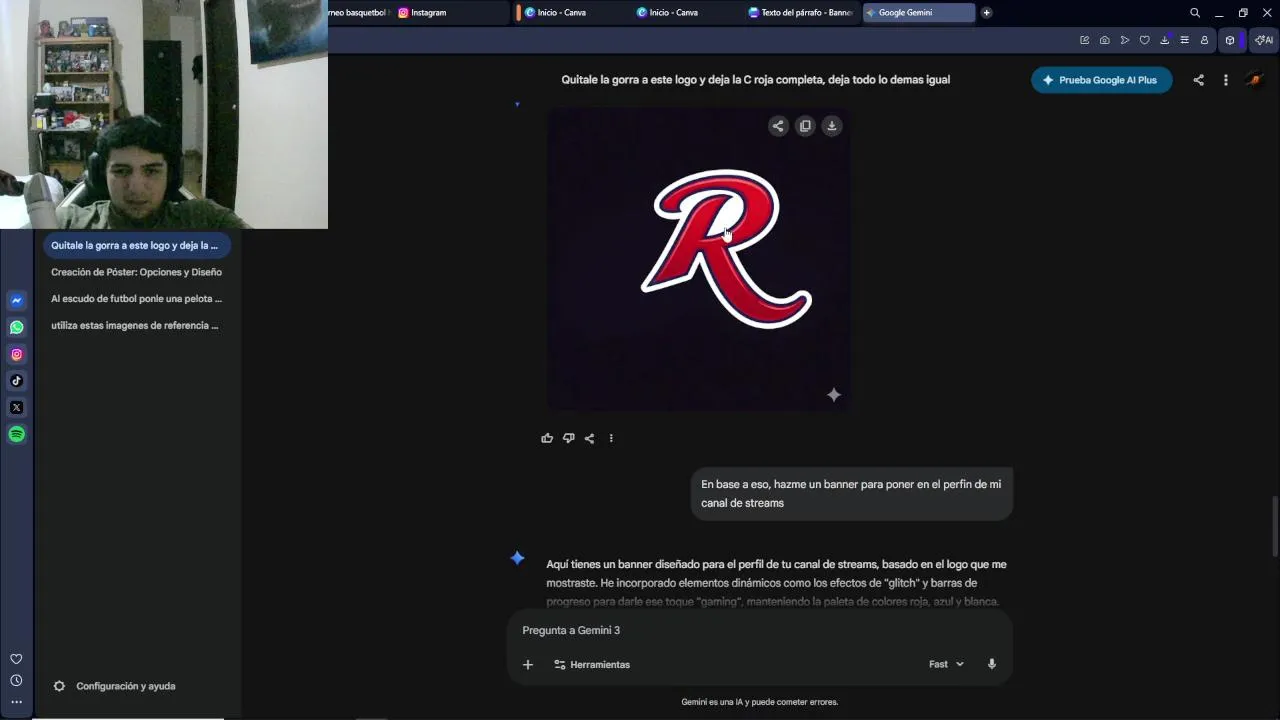Open sidebar bookmarks heart icon
This screenshot has width=1280, height=720.
[16, 659]
